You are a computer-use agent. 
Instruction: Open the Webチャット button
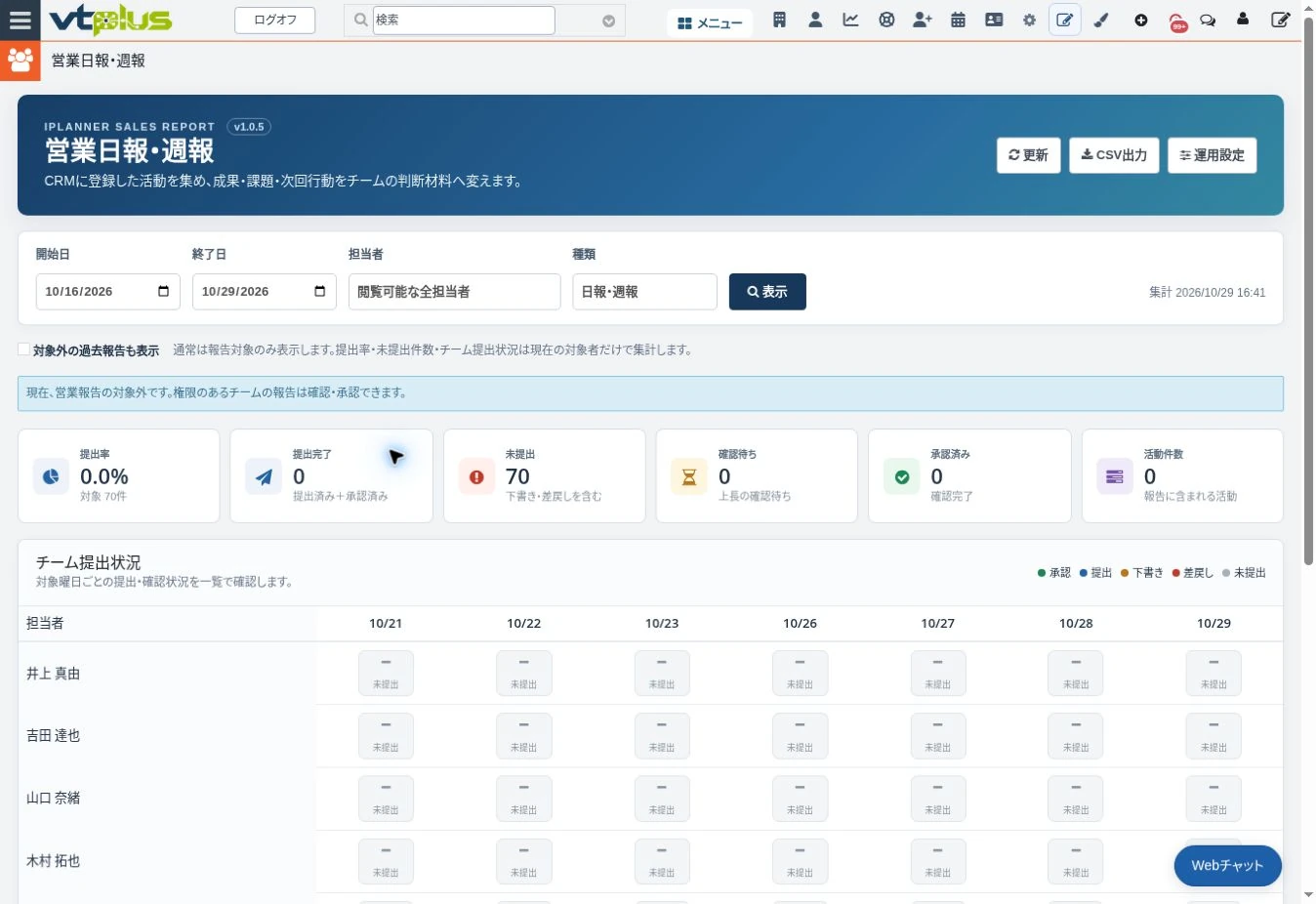1227,866
